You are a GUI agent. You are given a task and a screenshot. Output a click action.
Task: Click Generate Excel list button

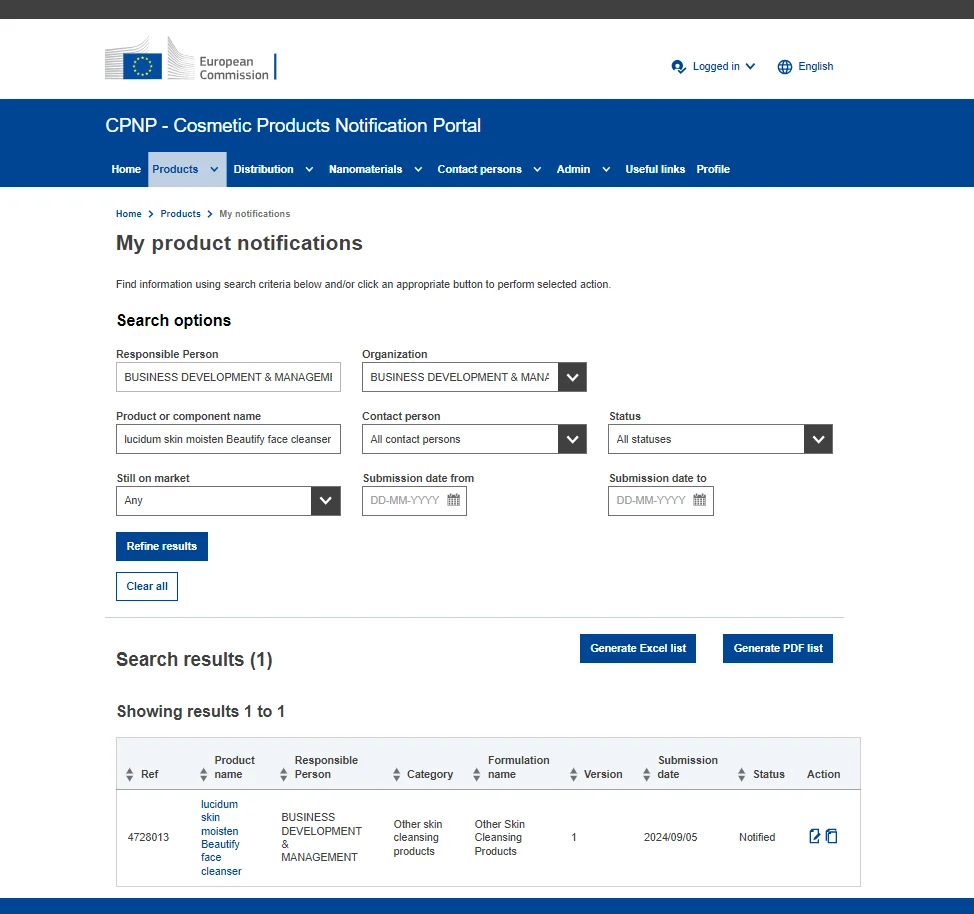638,648
